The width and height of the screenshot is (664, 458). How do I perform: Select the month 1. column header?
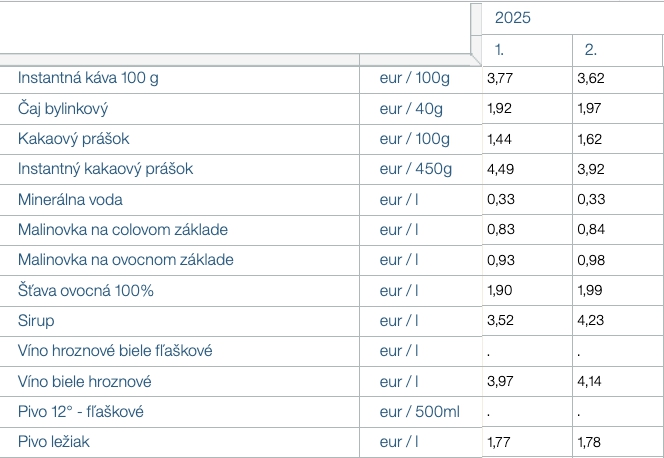pos(500,49)
